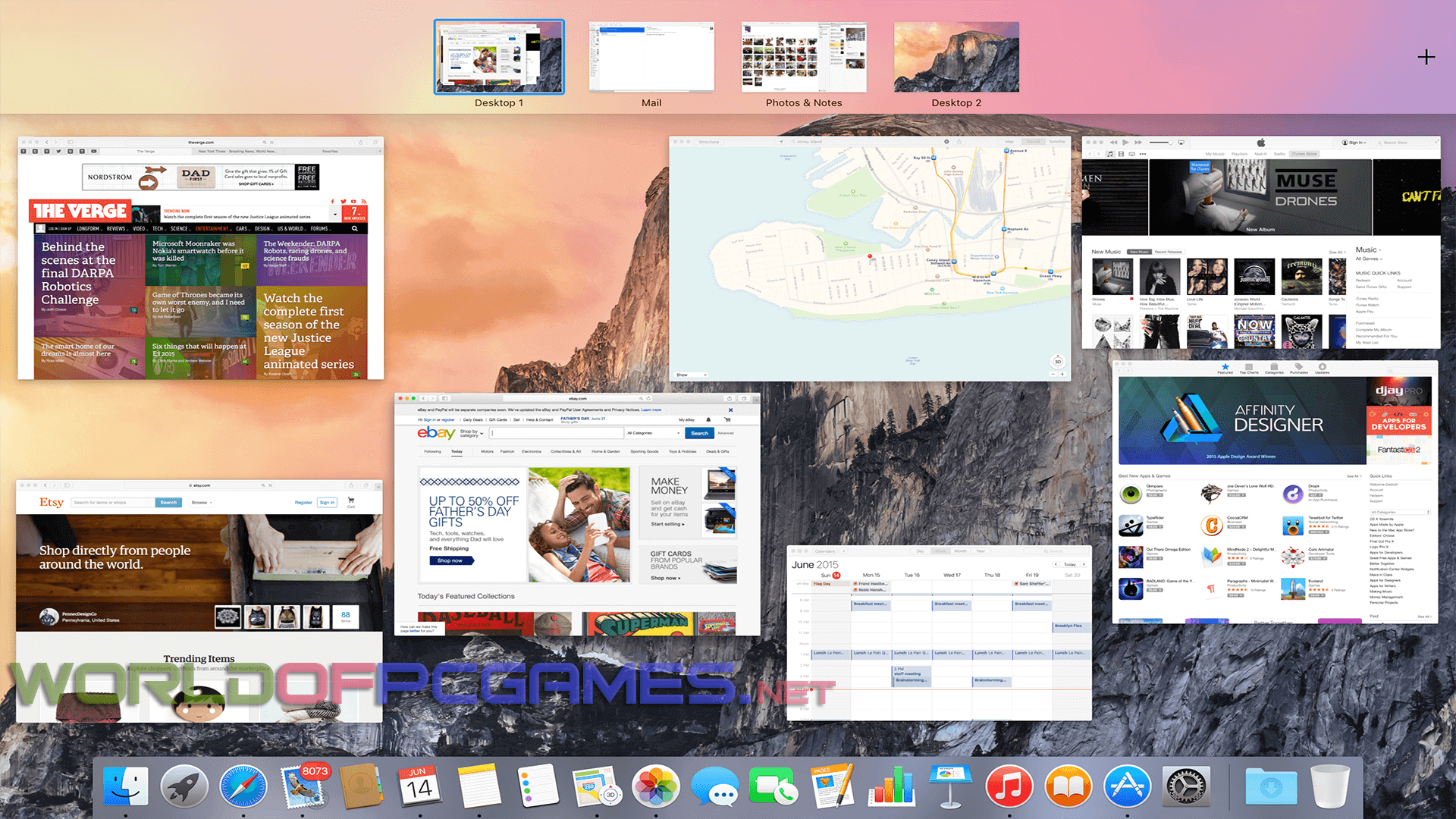Image resolution: width=1456 pixels, height=819 pixels.
Task: Launch the Photos app from dock
Action: (656, 786)
